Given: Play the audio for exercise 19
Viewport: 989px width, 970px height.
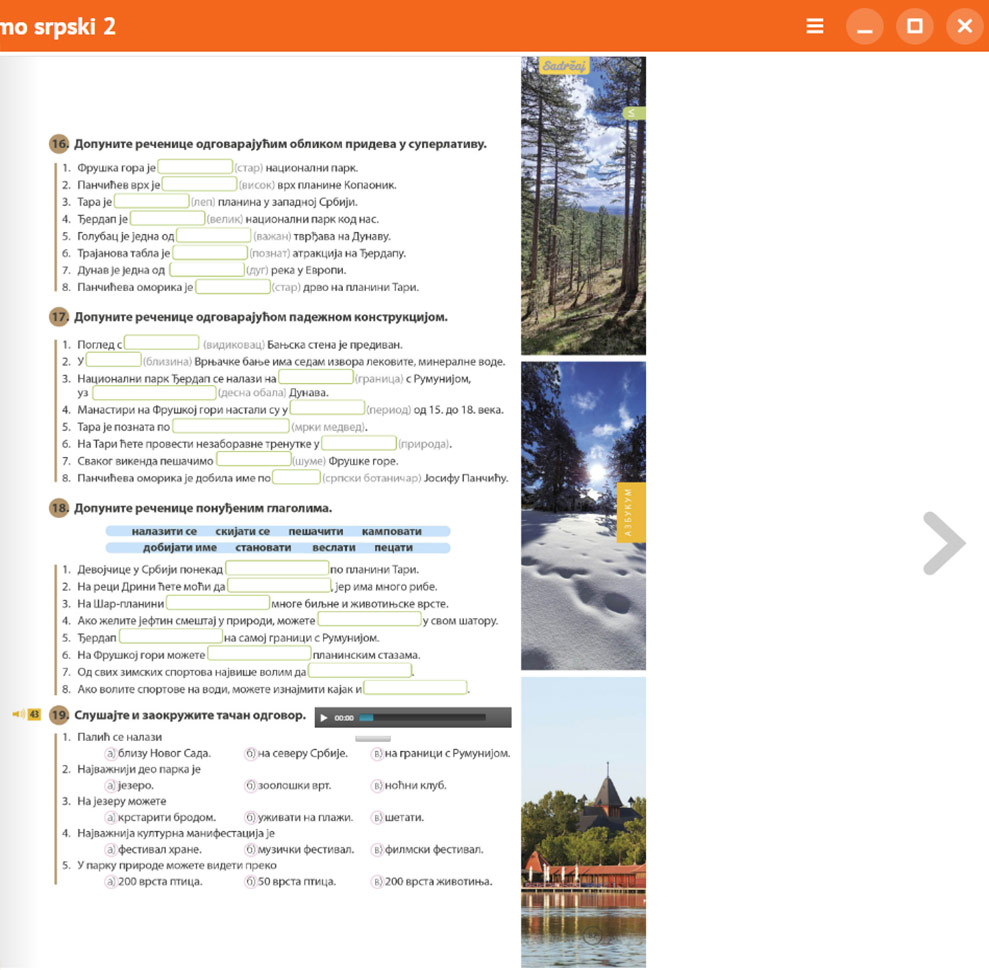Looking at the screenshot, I should point(324,718).
